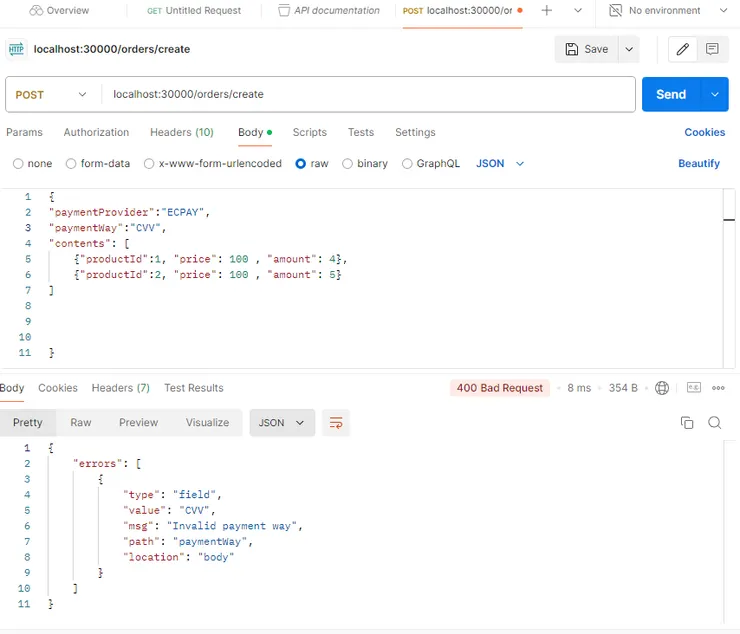Open the new tab plus icon
Viewport: 740px width, 634px height.
[x=547, y=11]
